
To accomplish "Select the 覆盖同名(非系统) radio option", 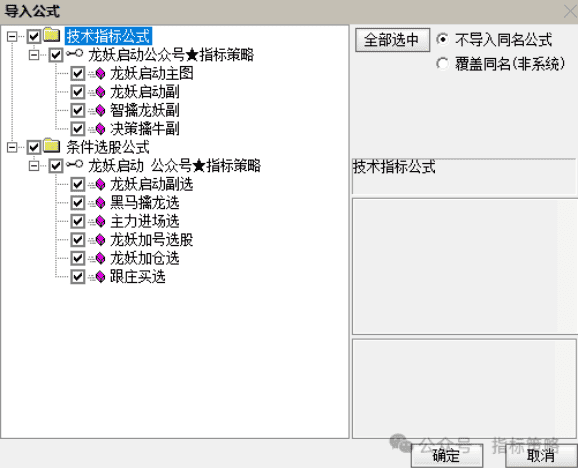I will pyautogui.click(x=442, y=64).
